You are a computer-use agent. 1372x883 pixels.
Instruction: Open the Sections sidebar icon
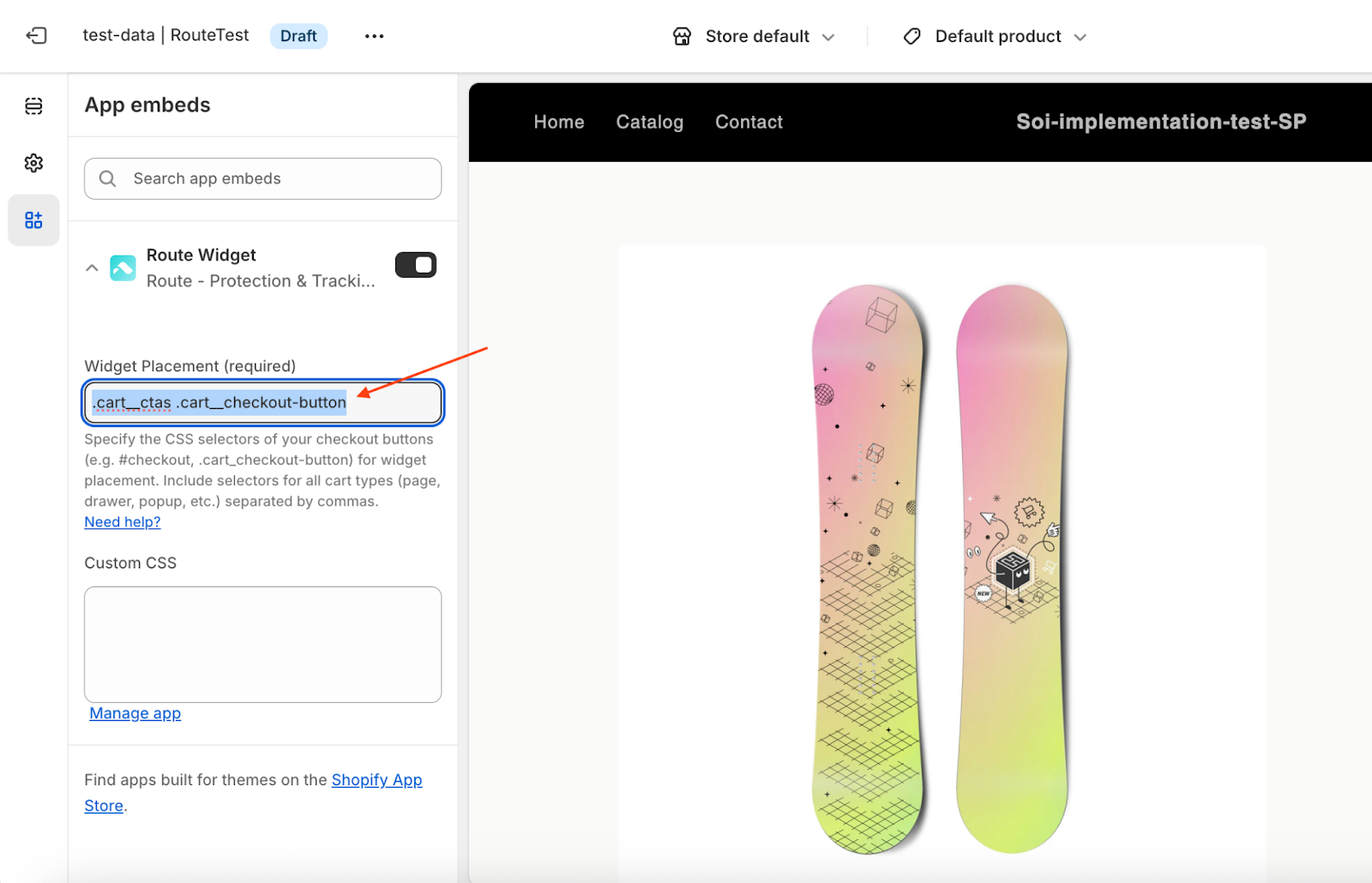pyautogui.click(x=33, y=106)
